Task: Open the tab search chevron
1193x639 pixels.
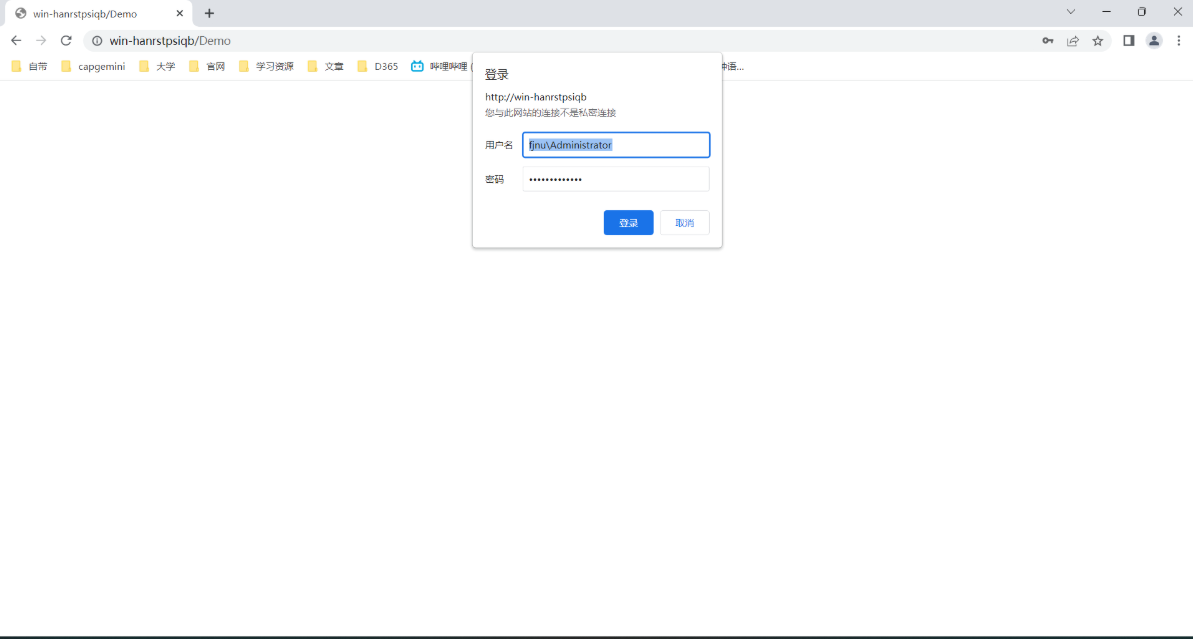Action: pos(1071,11)
